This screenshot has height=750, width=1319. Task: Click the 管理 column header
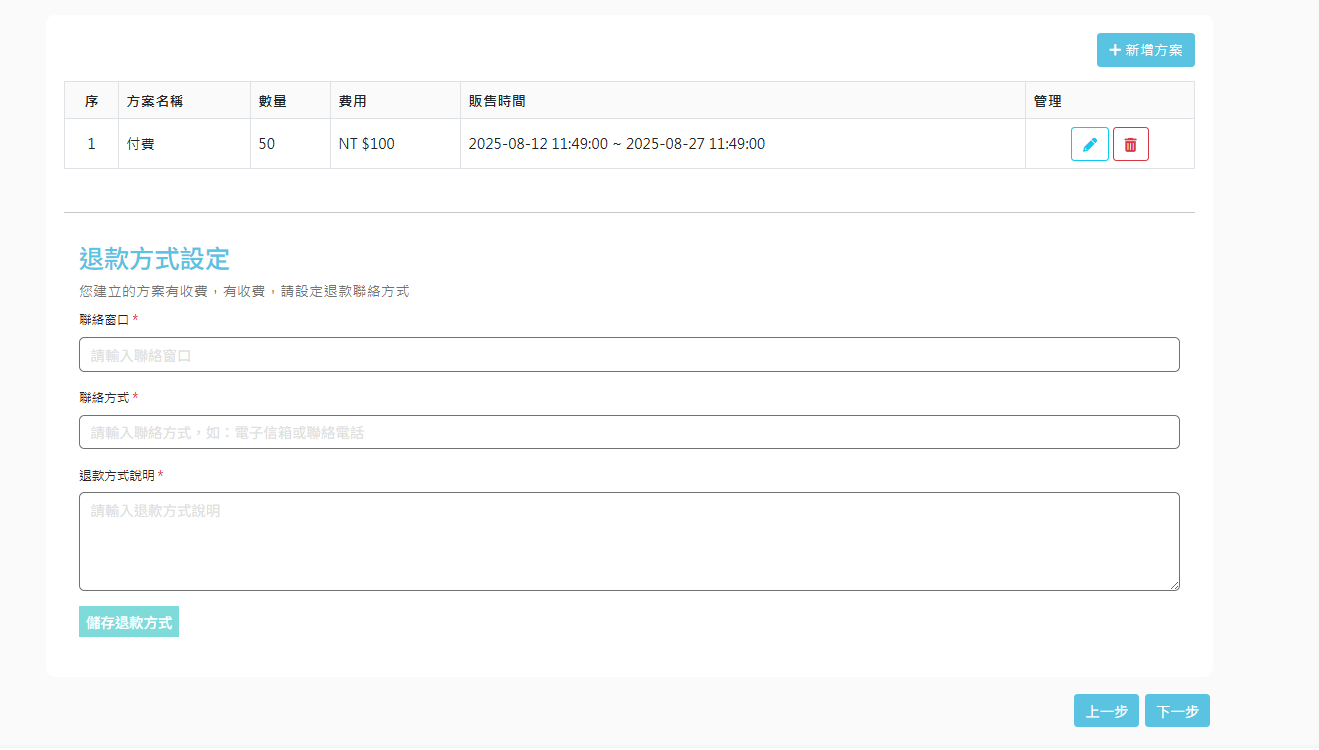click(x=1048, y=101)
